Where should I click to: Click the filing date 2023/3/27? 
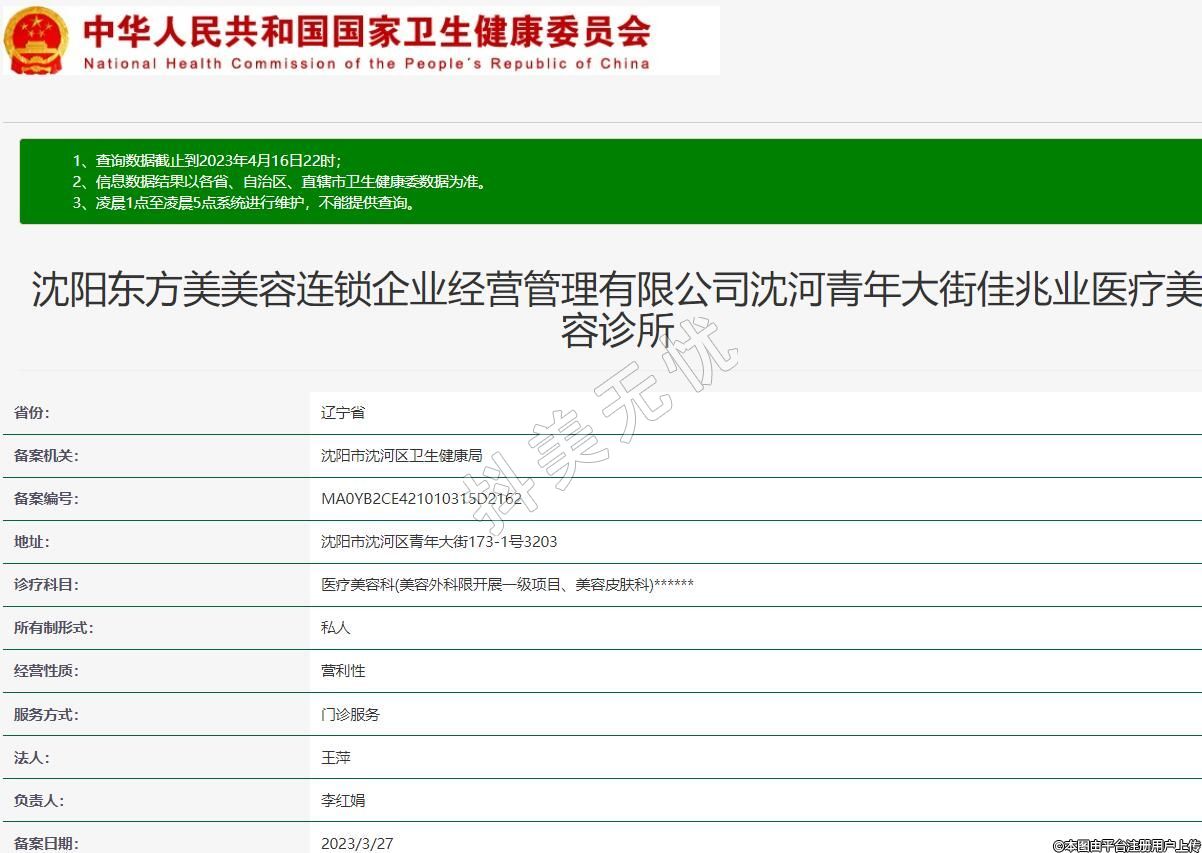click(x=357, y=843)
